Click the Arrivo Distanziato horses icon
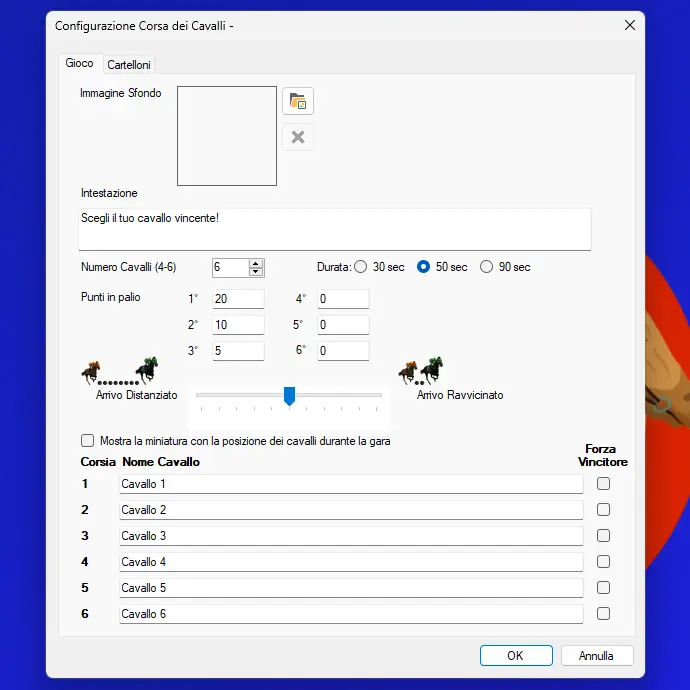Viewport: 690px width, 690px height. click(120, 371)
